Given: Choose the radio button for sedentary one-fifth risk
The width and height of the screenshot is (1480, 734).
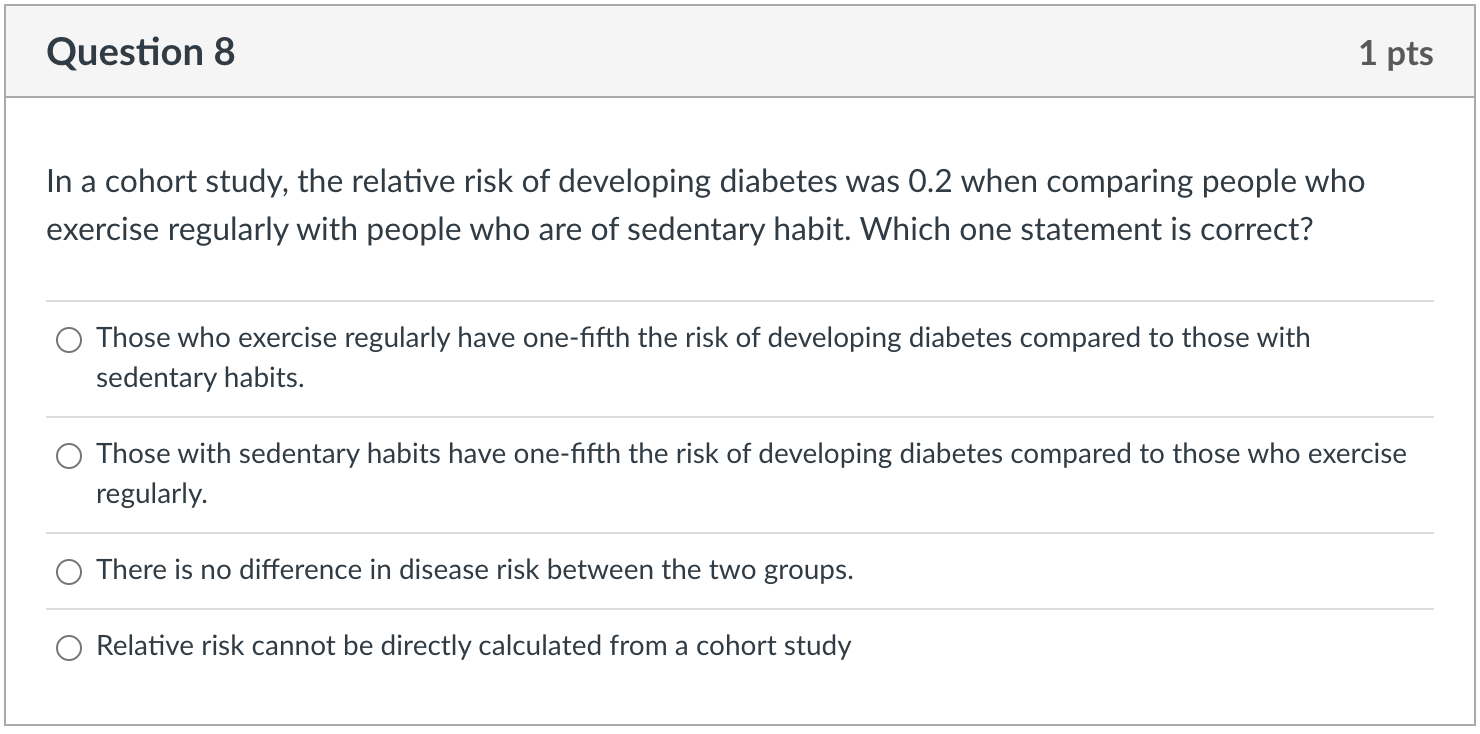Looking at the screenshot, I should click(69, 456).
